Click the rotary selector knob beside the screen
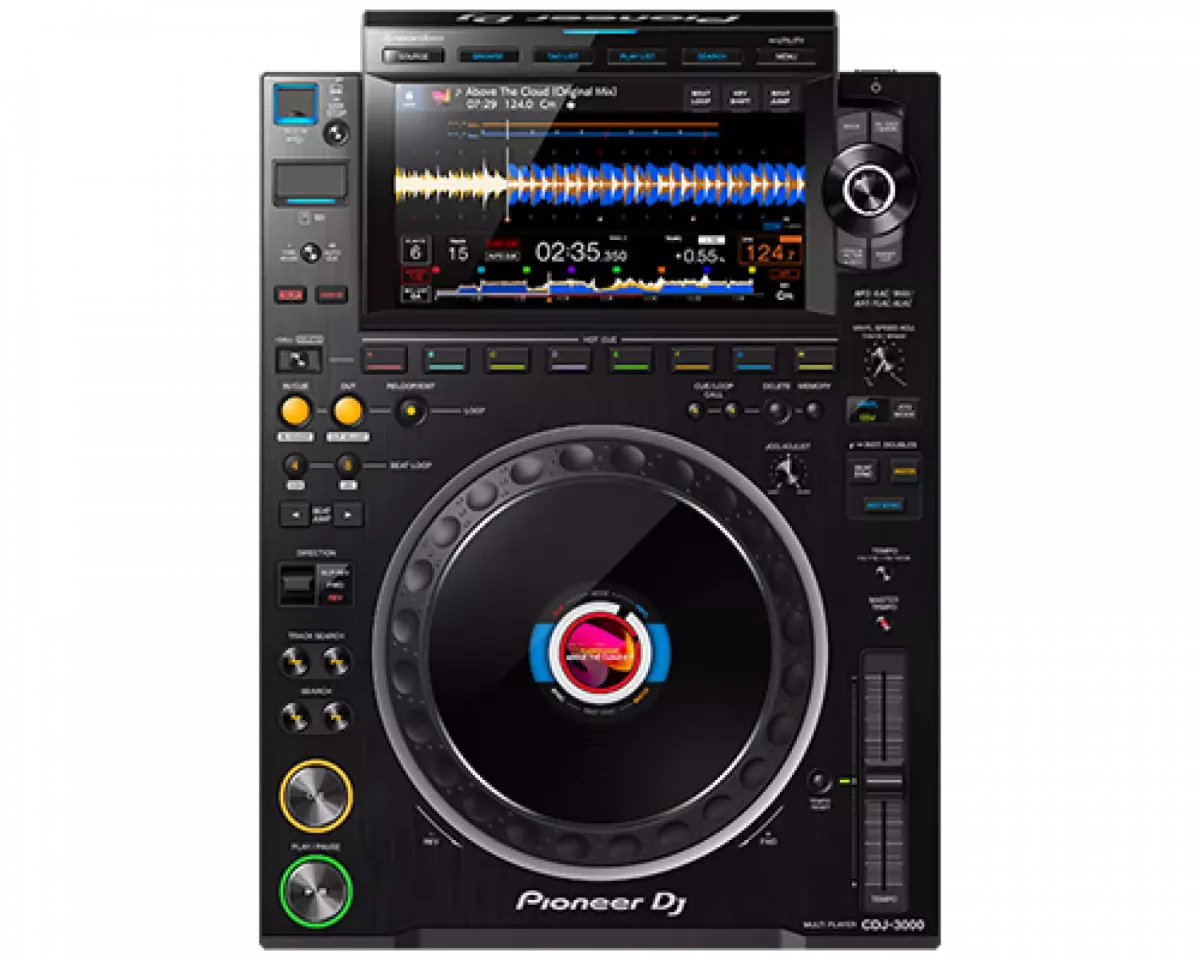This screenshot has height=960, width=1200. pyautogui.click(x=868, y=188)
